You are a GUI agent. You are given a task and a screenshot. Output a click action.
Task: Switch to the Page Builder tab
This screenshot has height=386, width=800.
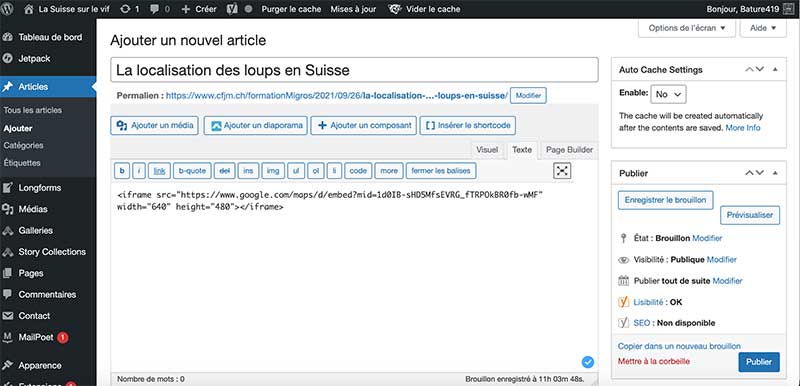[x=569, y=150]
